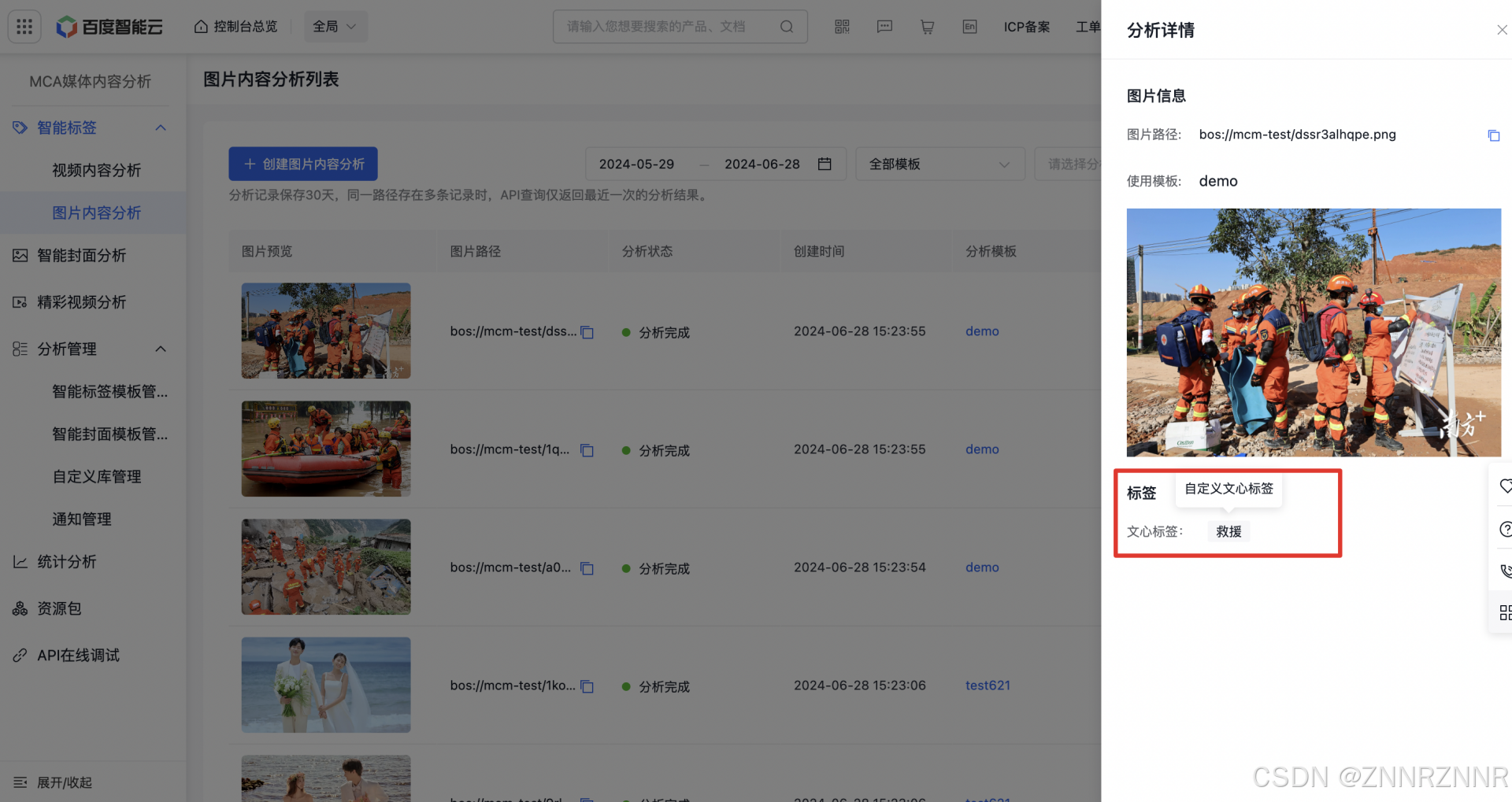Copy path of first row bos://mcm-test/dss
Screen dimensions: 1512x802
(587, 332)
